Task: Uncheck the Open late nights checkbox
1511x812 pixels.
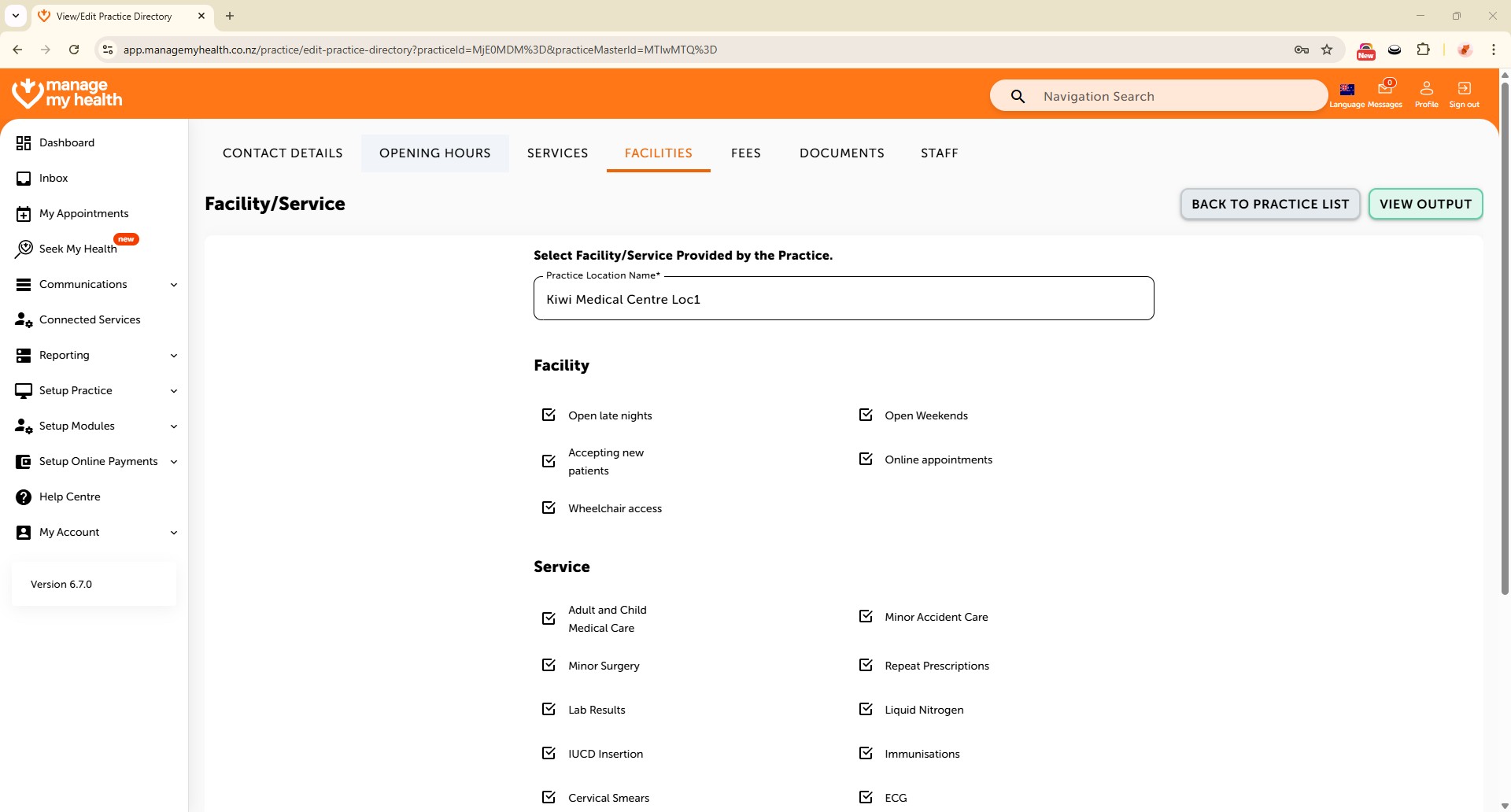Action: [549, 415]
